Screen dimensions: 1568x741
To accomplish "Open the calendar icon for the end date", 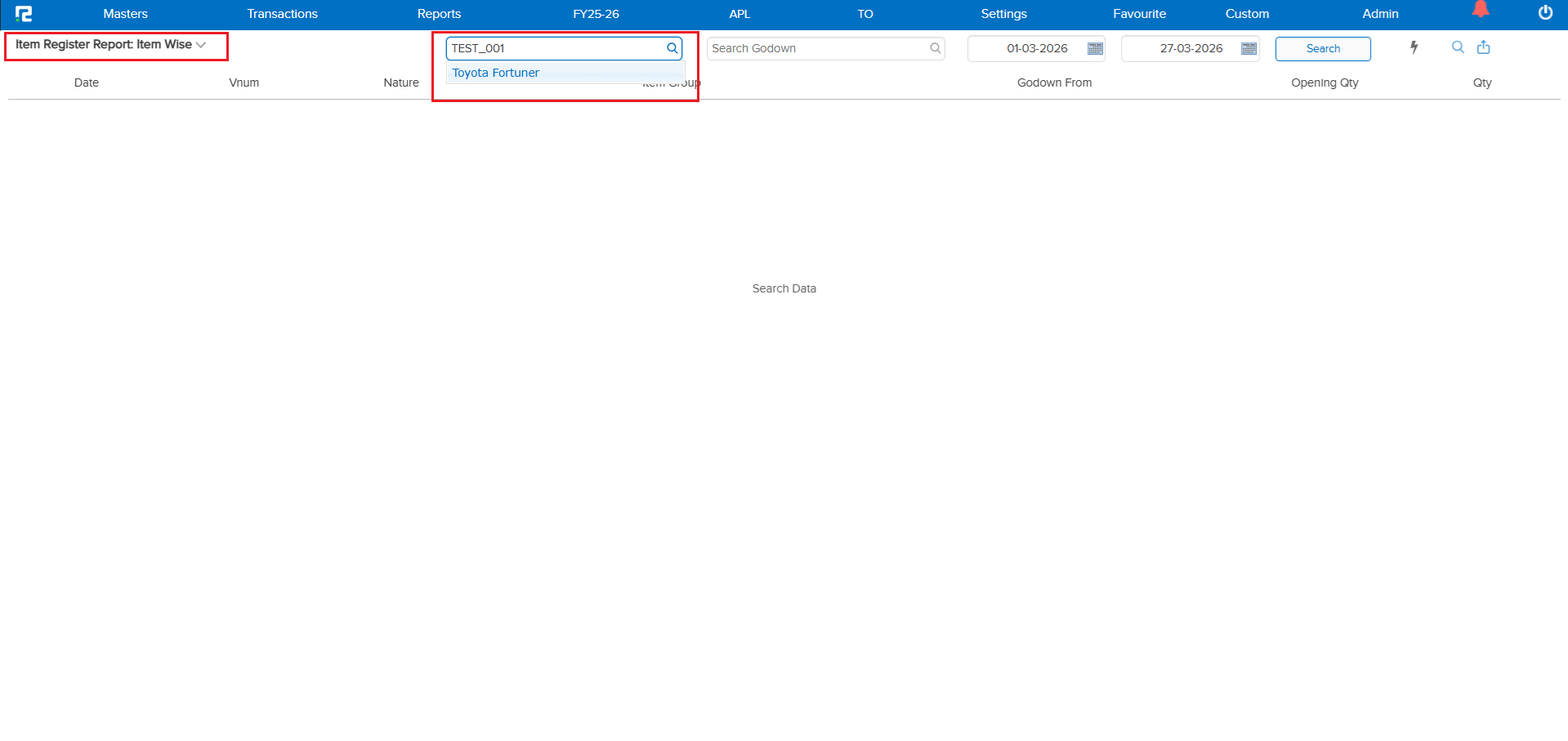I will pyautogui.click(x=1249, y=48).
